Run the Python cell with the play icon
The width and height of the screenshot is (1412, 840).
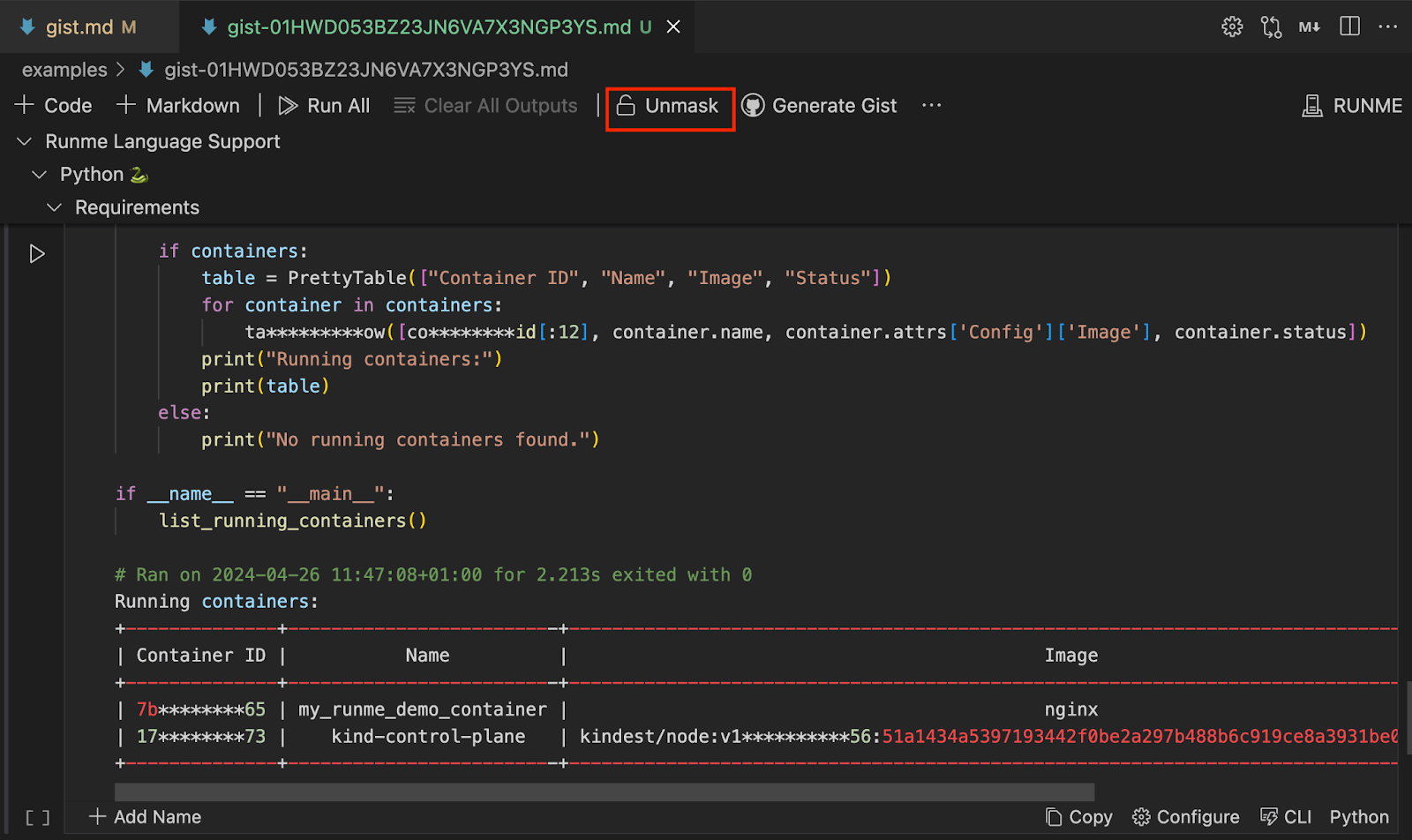click(37, 254)
